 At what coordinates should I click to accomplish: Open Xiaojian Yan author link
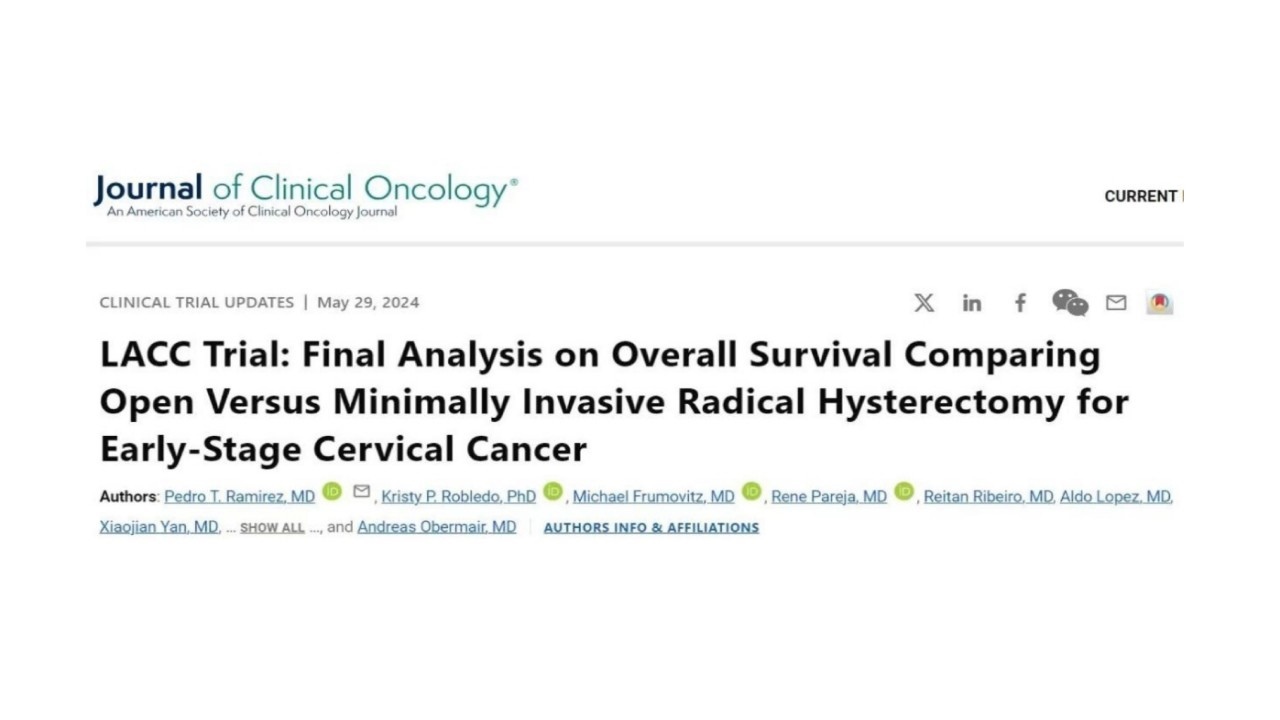[x=159, y=527]
